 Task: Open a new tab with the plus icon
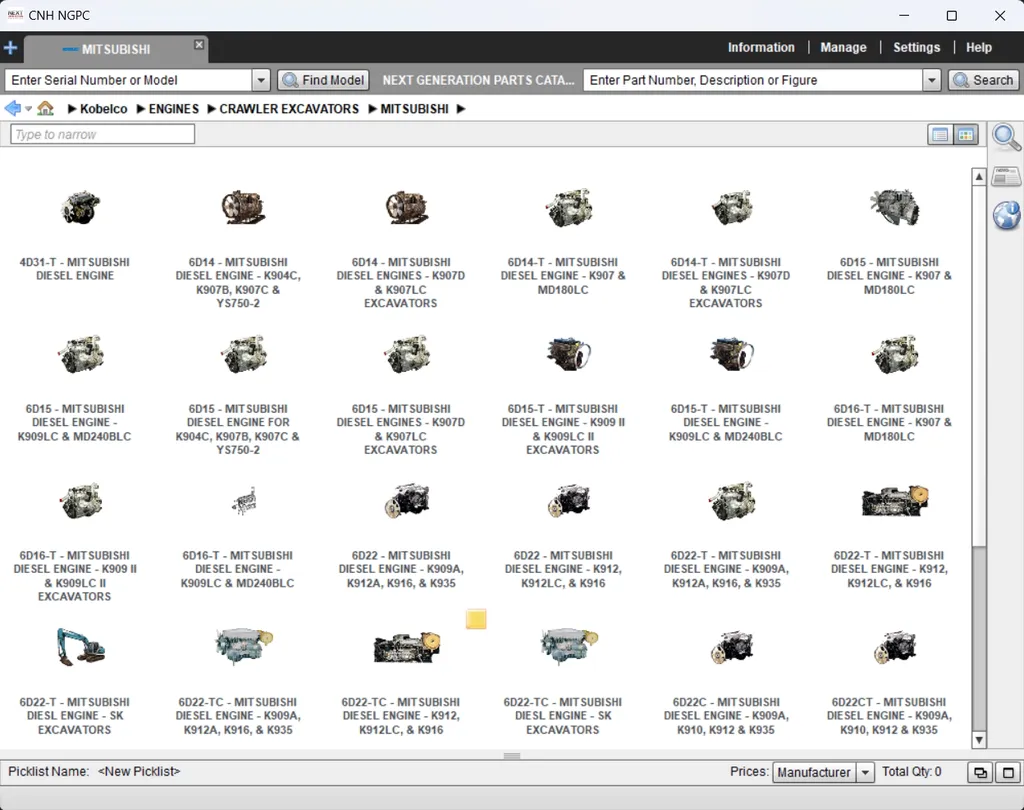(10, 48)
